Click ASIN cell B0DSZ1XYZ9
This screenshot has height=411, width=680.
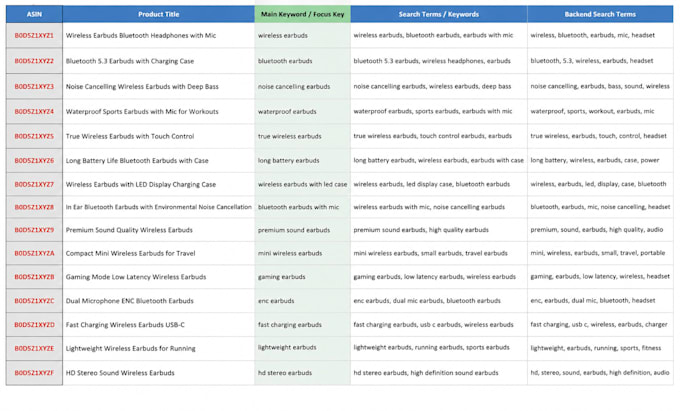coord(34,230)
